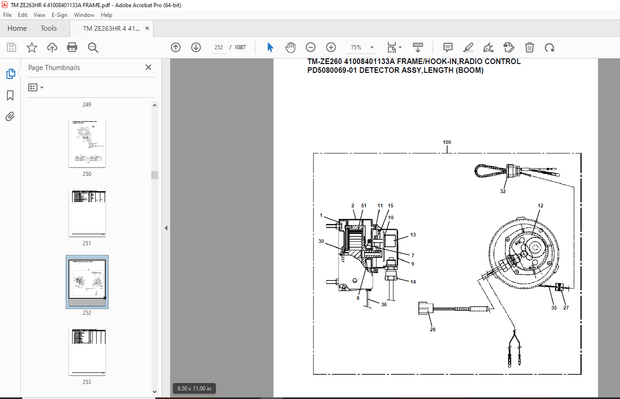Select page 251 thumbnail
This screenshot has height=399, width=620.
pyautogui.click(x=87, y=213)
